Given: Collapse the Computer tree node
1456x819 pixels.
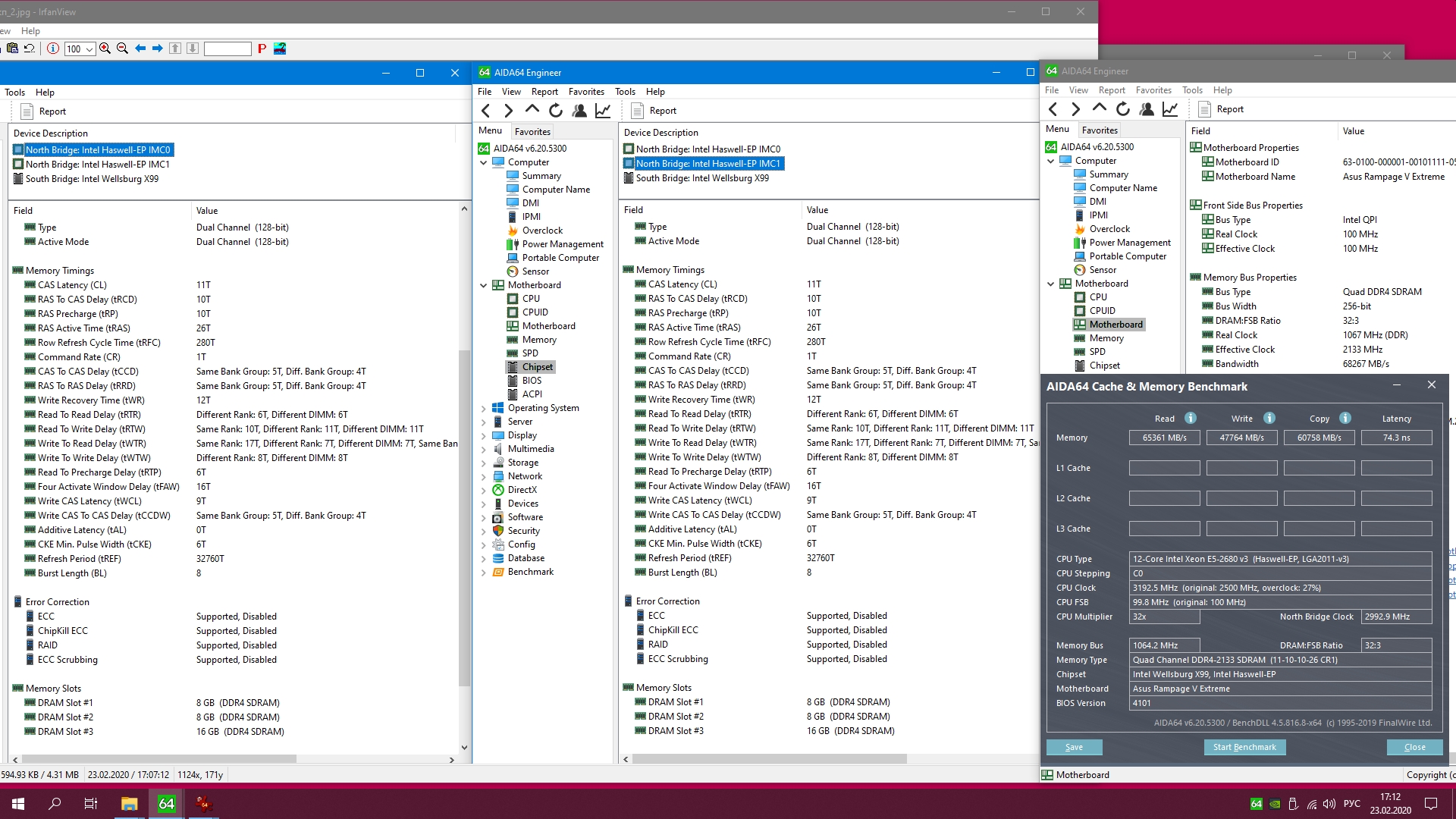Looking at the screenshot, I should [484, 162].
